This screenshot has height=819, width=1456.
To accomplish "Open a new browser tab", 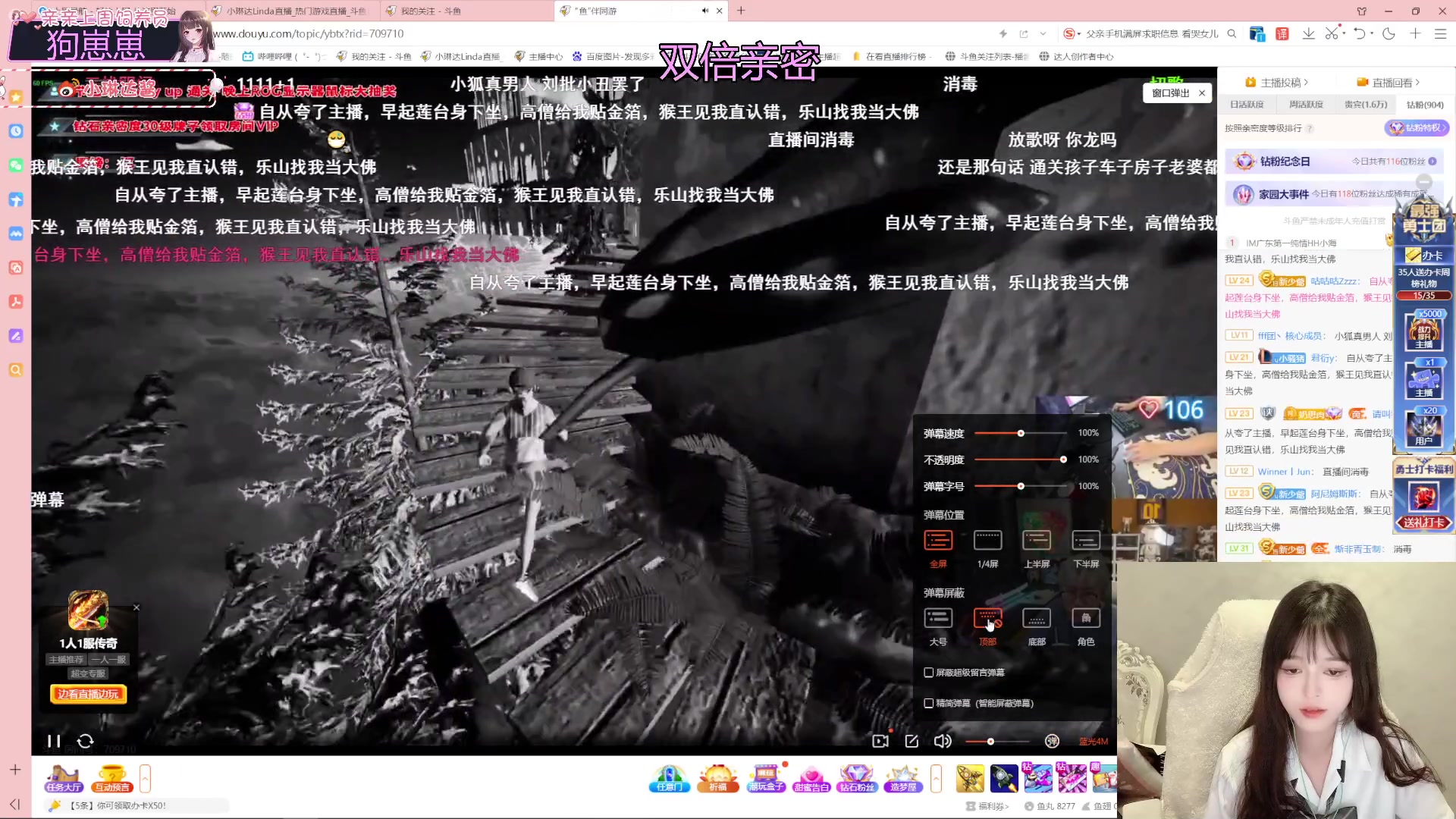I will point(741,11).
